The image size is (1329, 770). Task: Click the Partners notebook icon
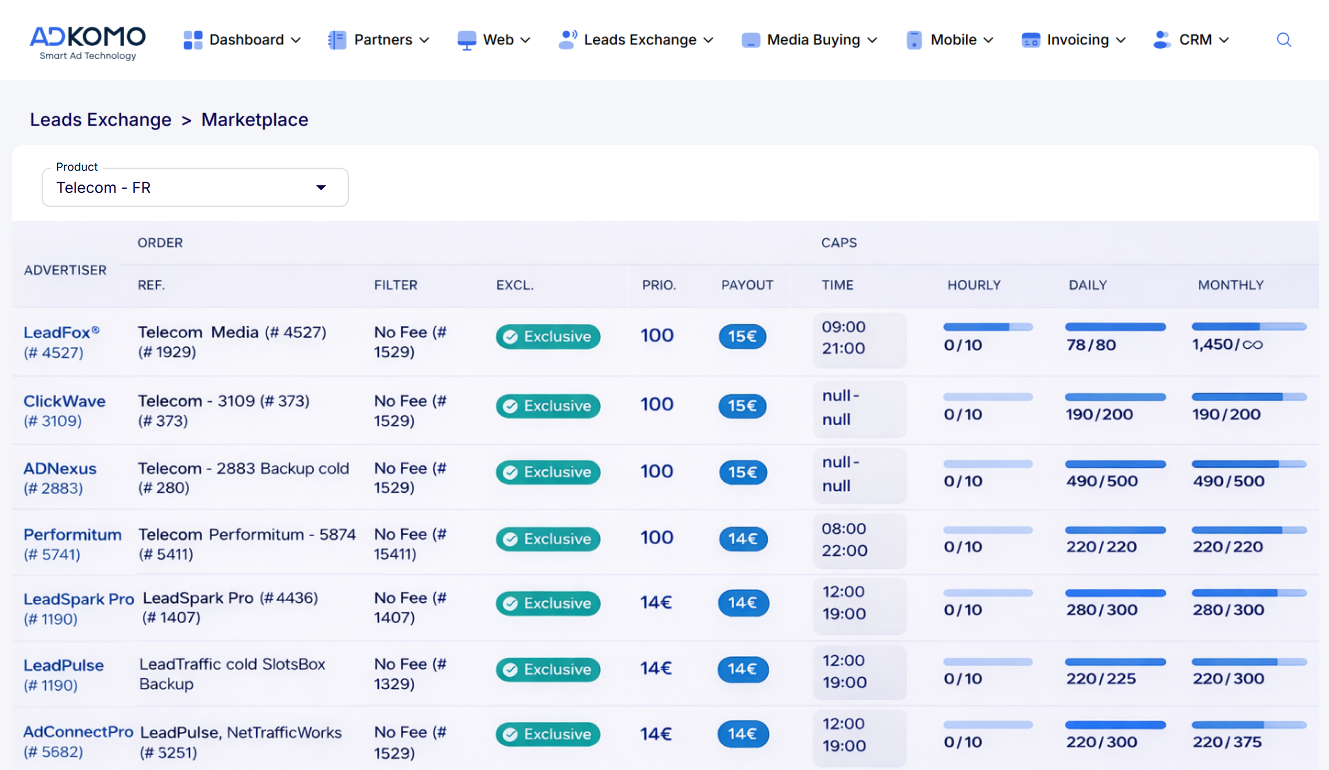tap(337, 40)
